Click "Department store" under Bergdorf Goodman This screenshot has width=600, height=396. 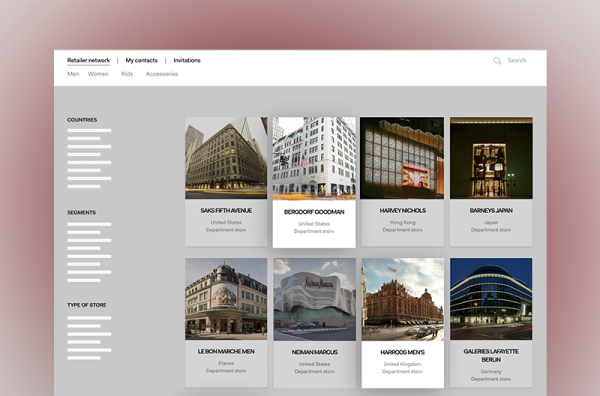pos(314,231)
